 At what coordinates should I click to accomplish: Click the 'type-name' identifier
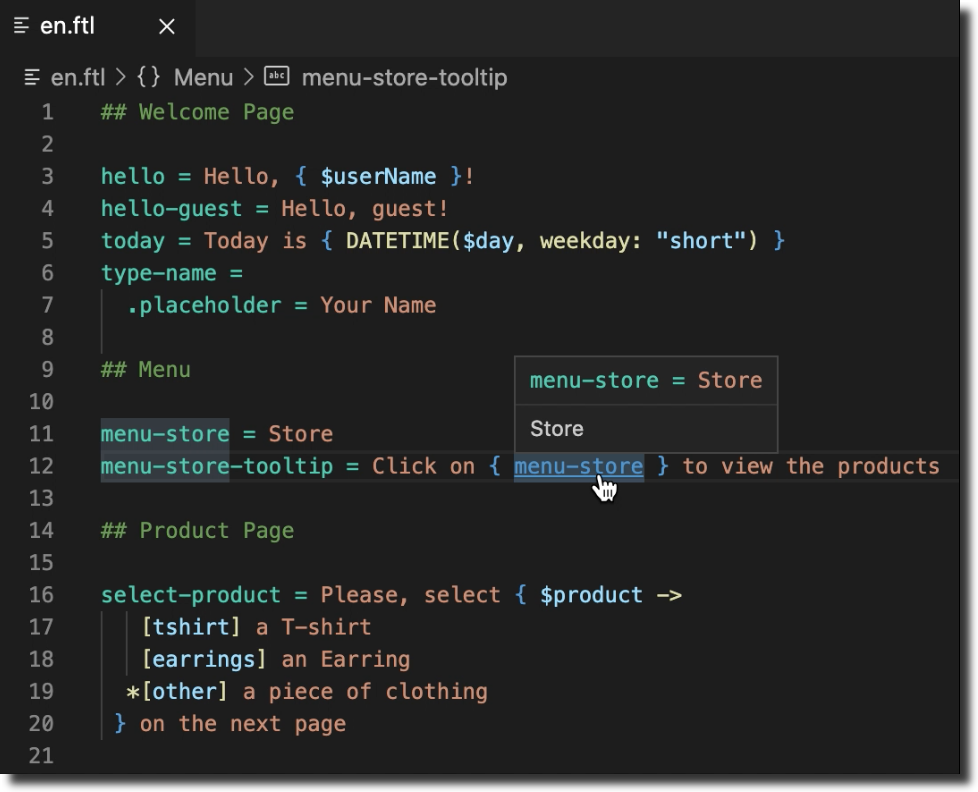tap(158, 273)
